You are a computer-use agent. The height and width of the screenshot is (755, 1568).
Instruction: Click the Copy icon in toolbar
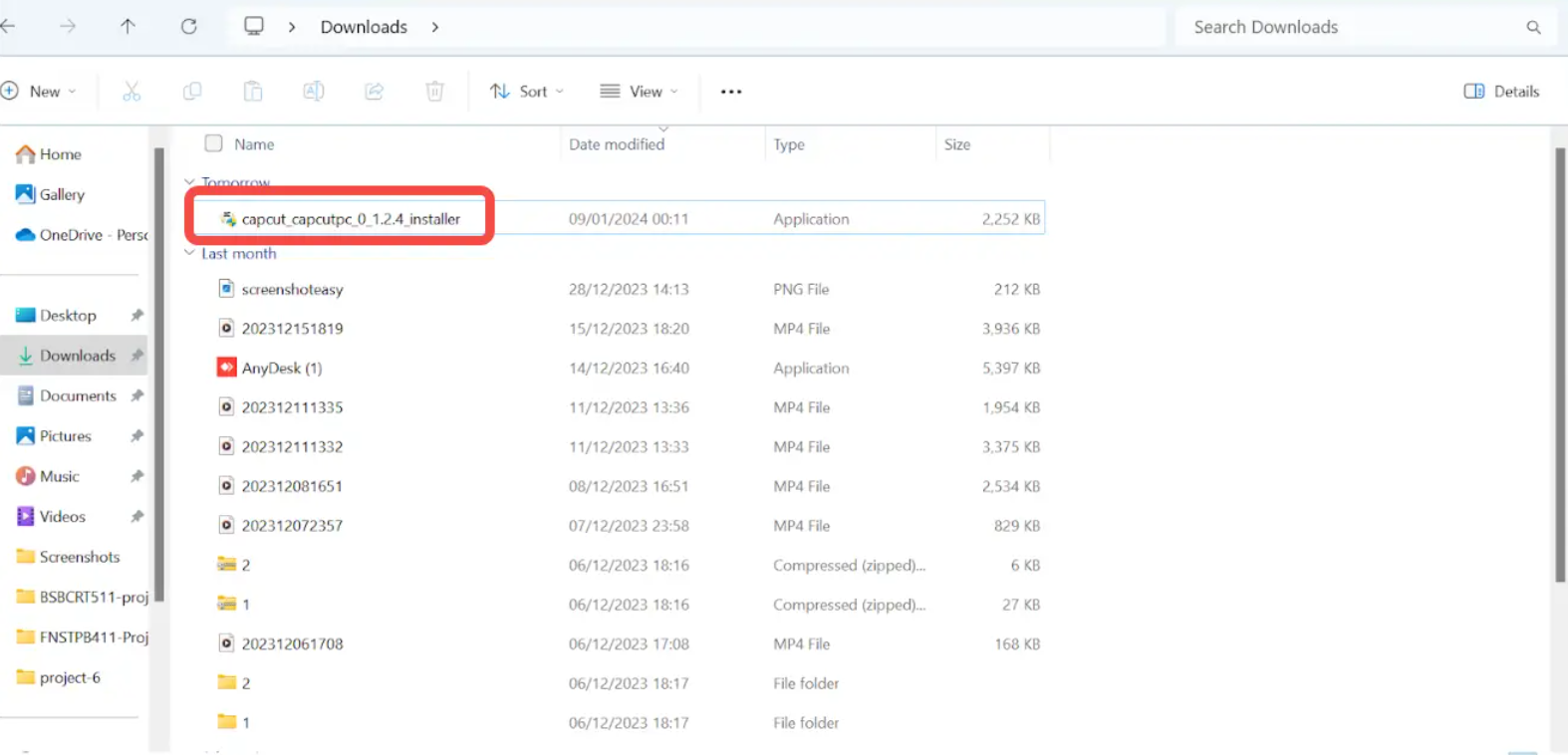click(192, 92)
